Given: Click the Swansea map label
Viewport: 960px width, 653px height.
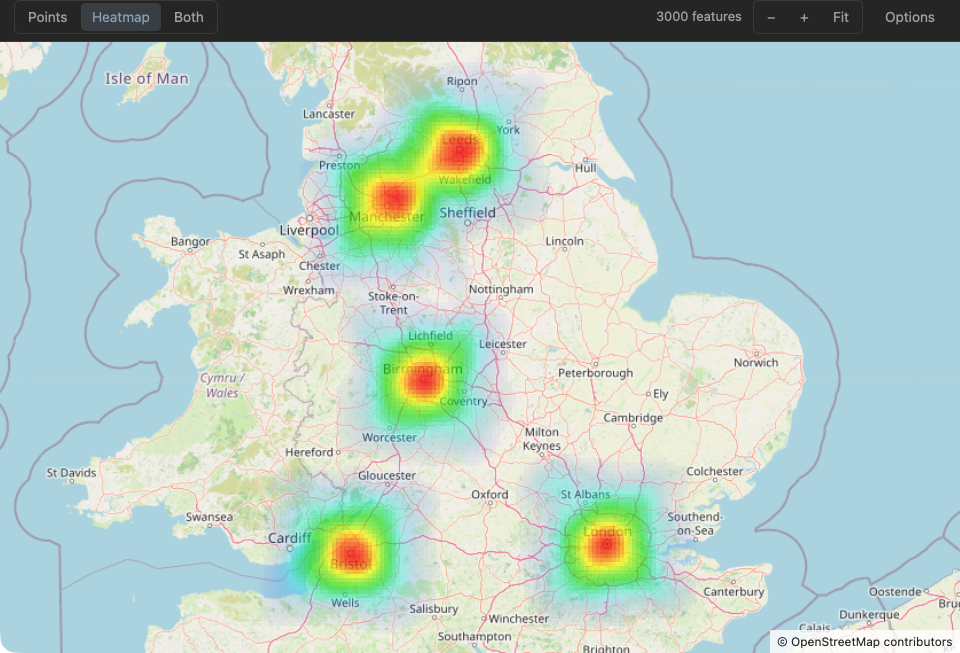Looking at the screenshot, I should [209, 517].
